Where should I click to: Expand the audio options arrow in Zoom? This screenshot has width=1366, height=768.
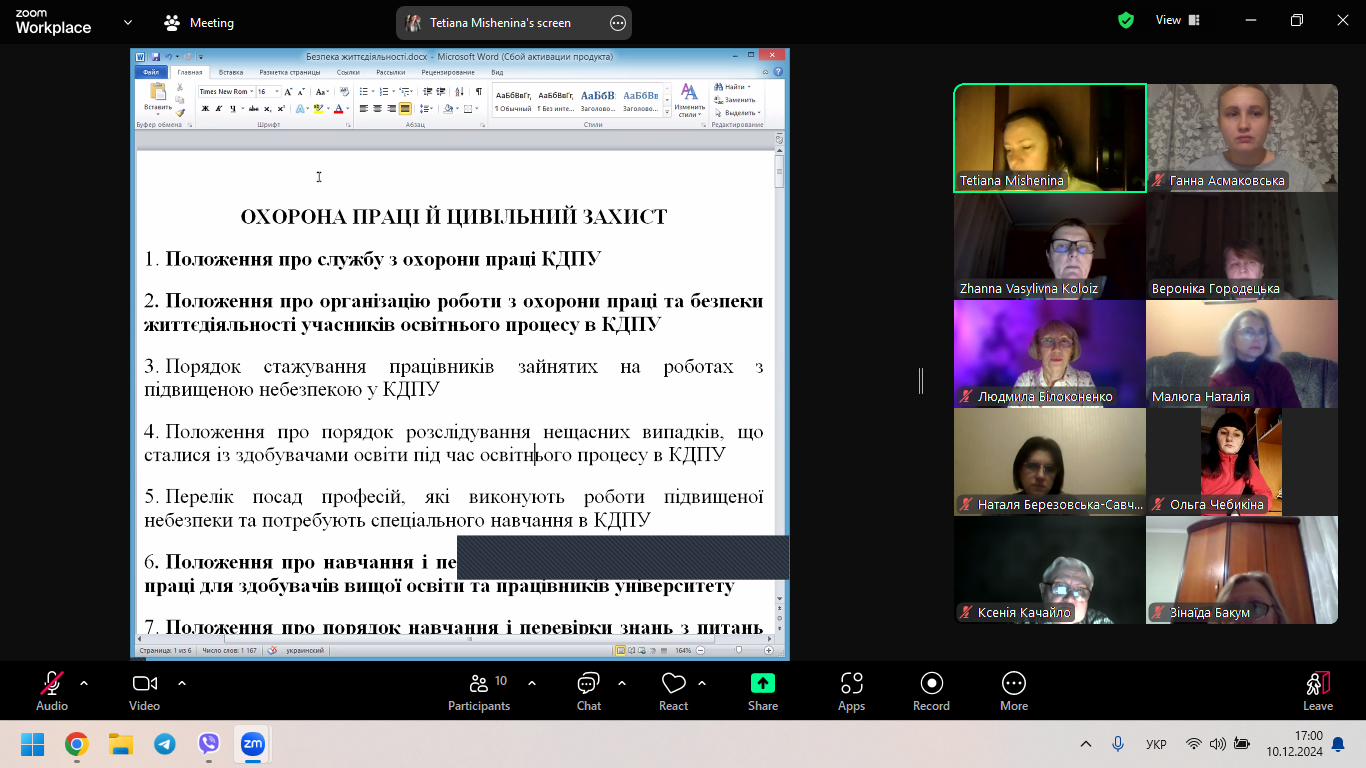pos(84,683)
